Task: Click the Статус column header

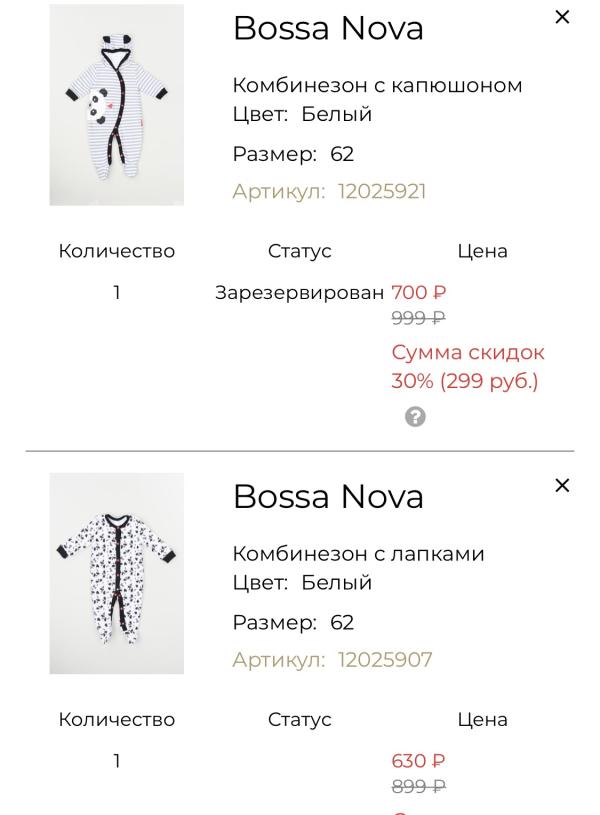Action: click(301, 251)
